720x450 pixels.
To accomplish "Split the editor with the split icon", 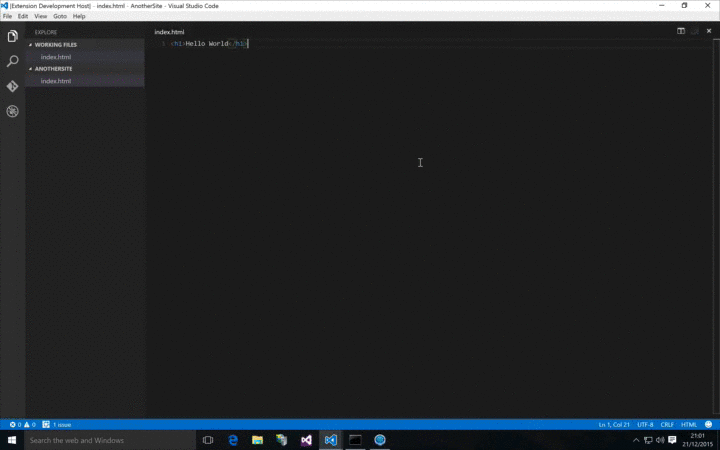I will [681, 31].
